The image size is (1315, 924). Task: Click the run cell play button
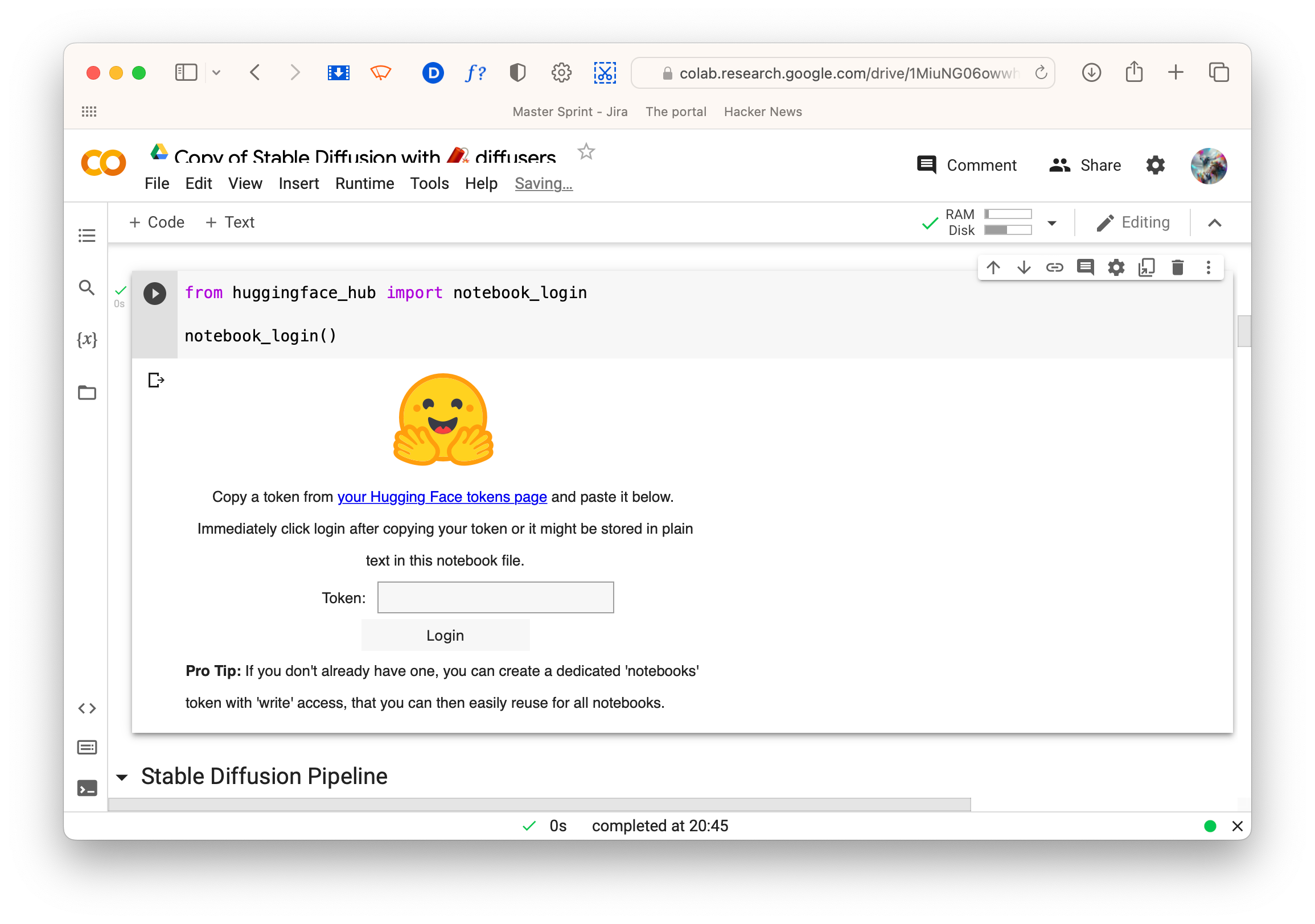155,292
